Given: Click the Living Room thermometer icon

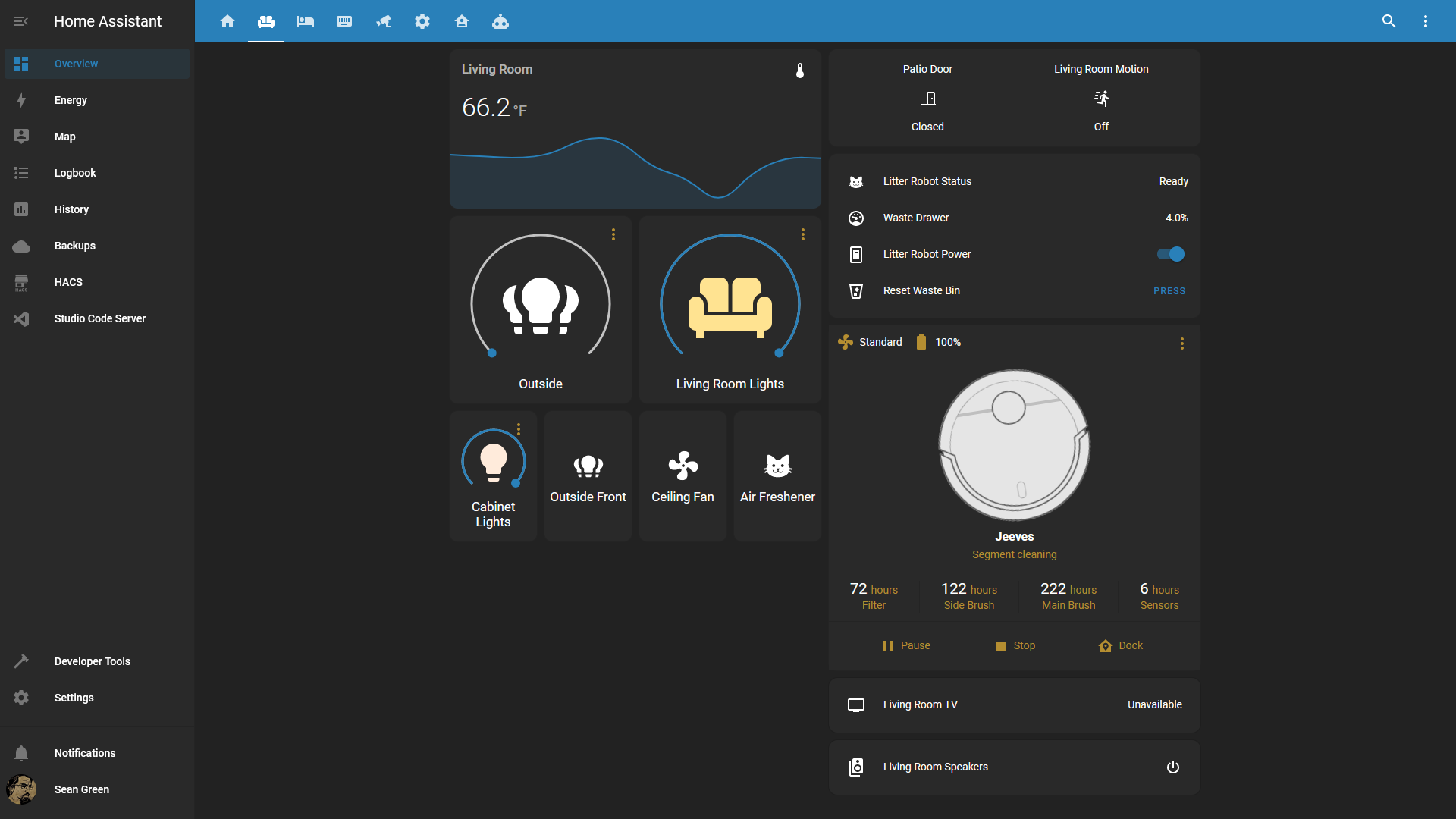Looking at the screenshot, I should tap(800, 71).
